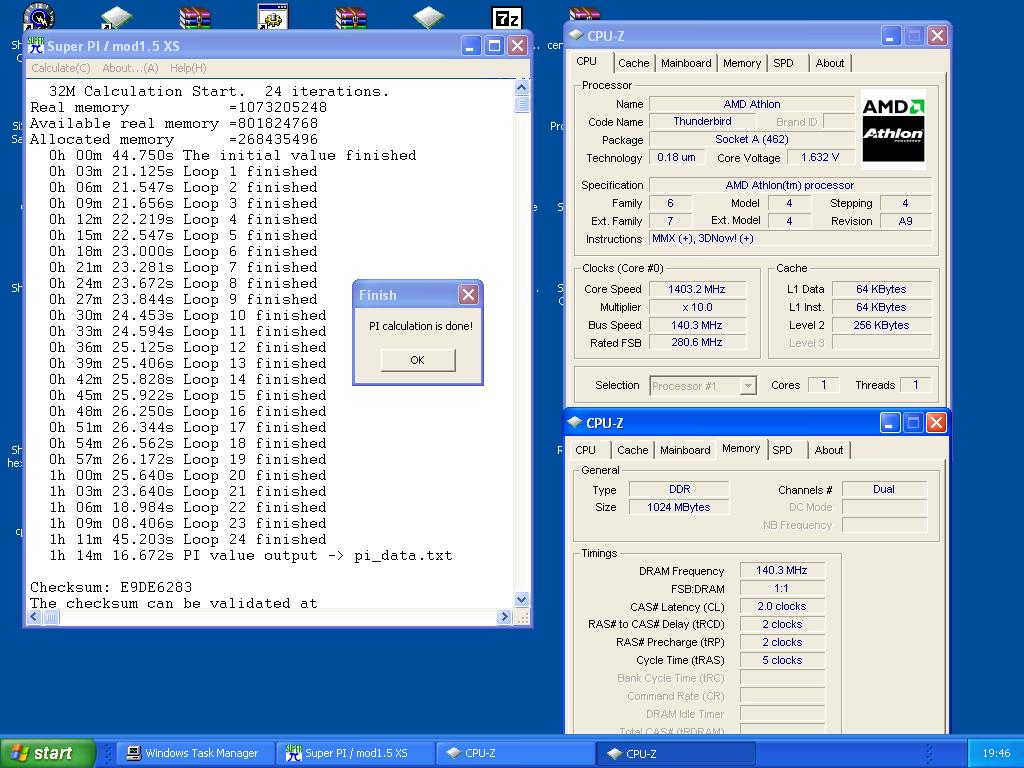Image resolution: width=1024 pixels, height=768 pixels.
Task: Click the title bar icon of the CPU-Z window showing Timings
Action: [x=575, y=423]
